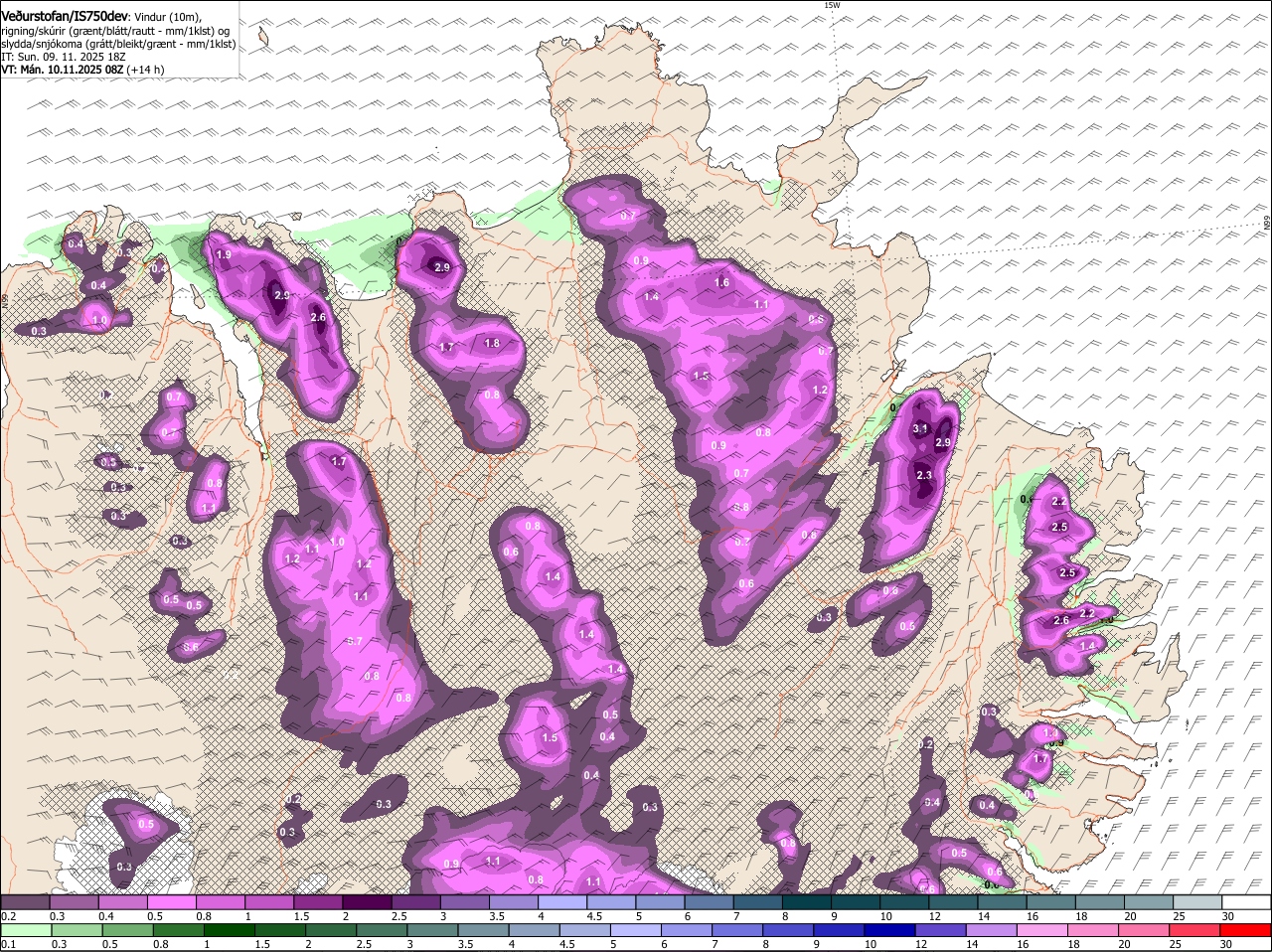This screenshot has height=952, width=1272.
Task: Click the IT: Sun. 09. 11. 2025 18Z line
Action: (65, 57)
